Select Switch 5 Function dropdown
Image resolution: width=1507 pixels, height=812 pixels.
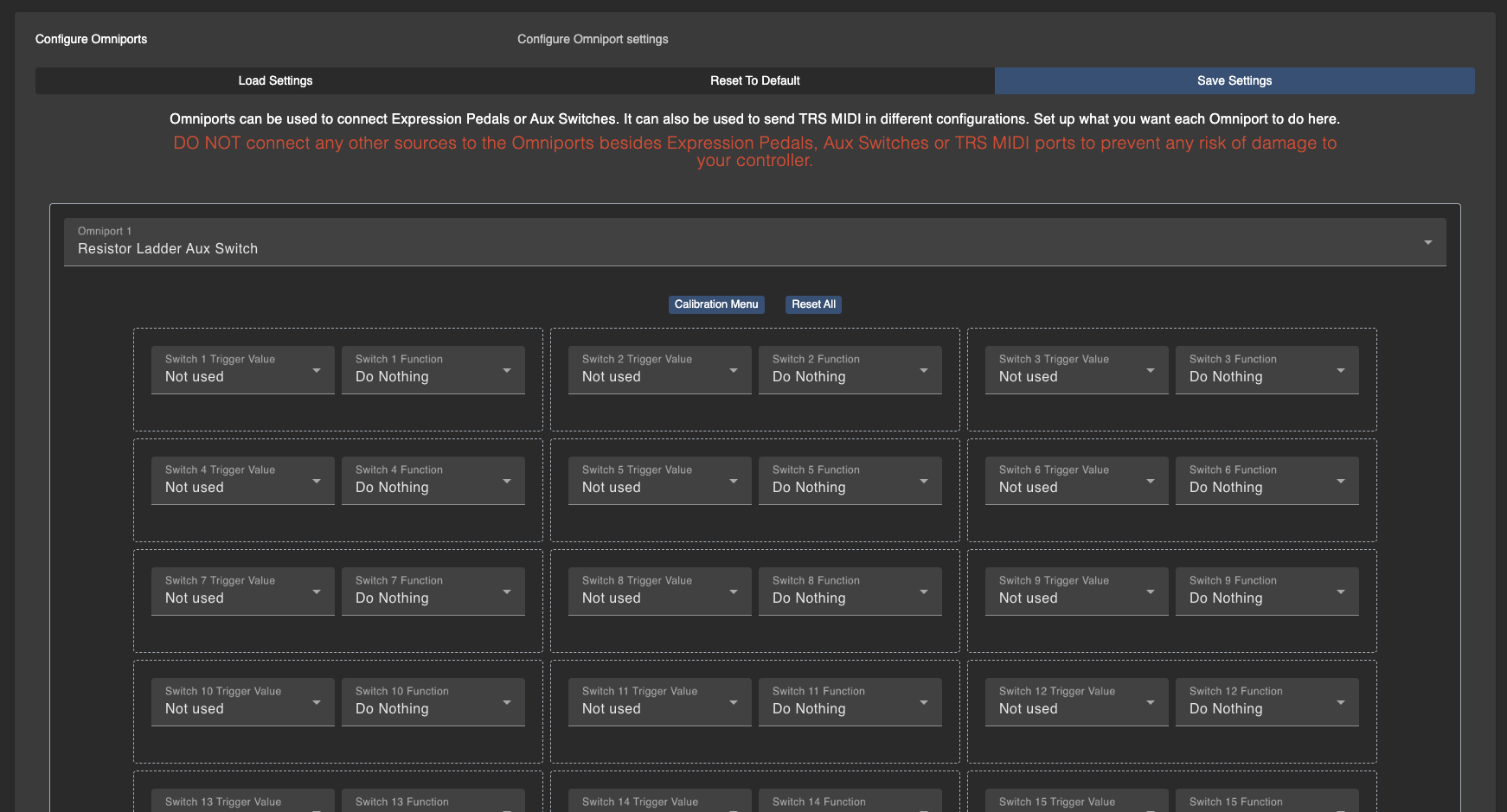pos(850,481)
